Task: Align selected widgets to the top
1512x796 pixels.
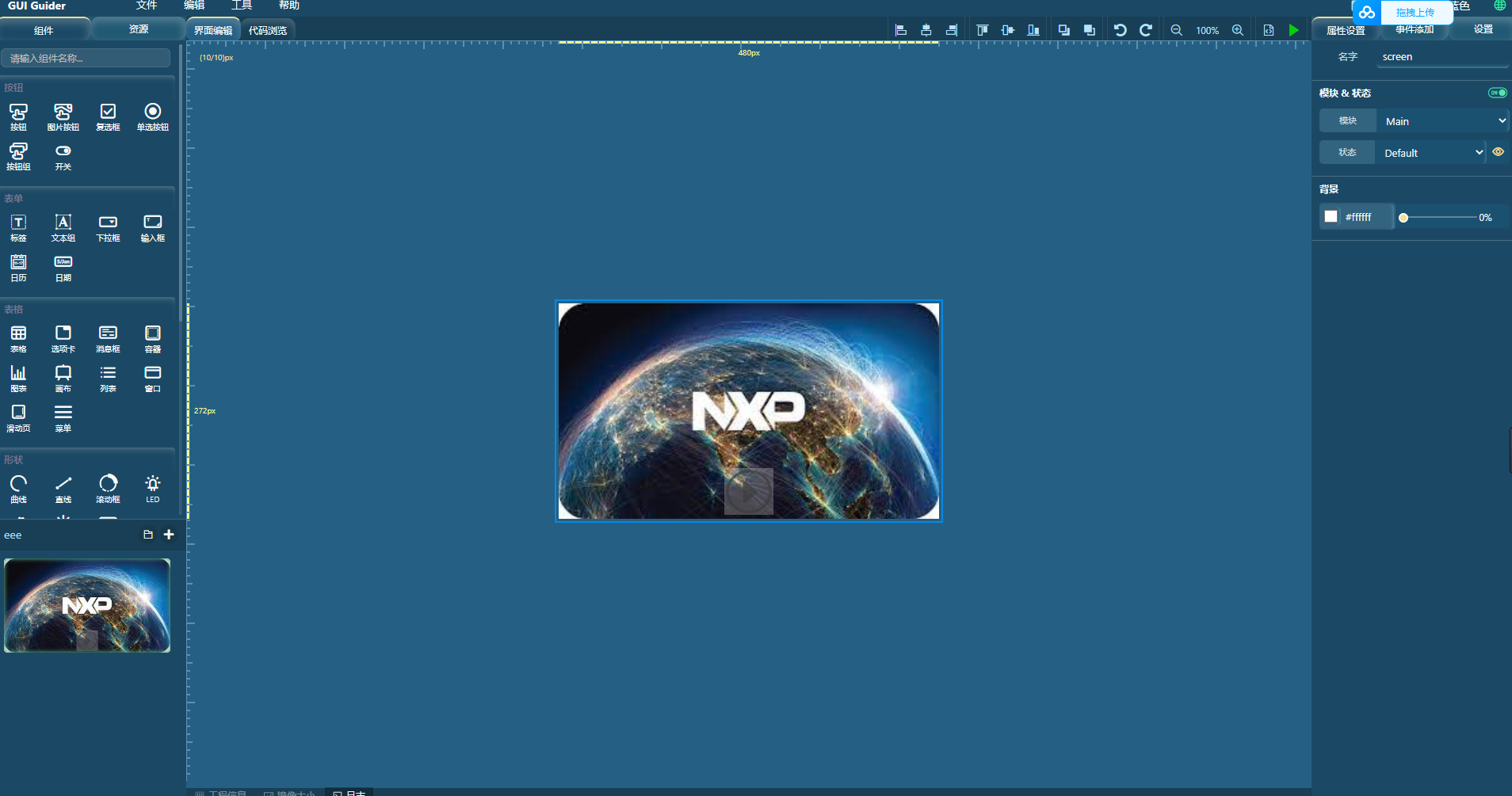Action: (x=983, y=30)
